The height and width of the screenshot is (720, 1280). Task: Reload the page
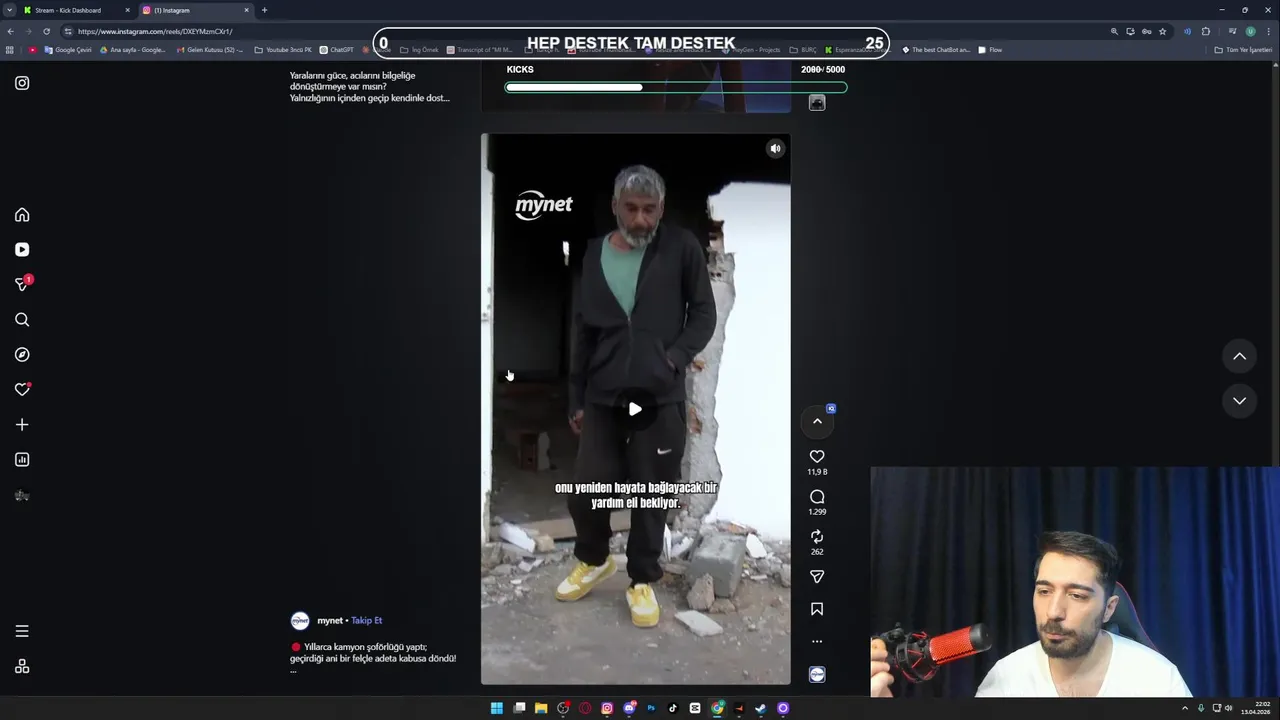point(46,31)
